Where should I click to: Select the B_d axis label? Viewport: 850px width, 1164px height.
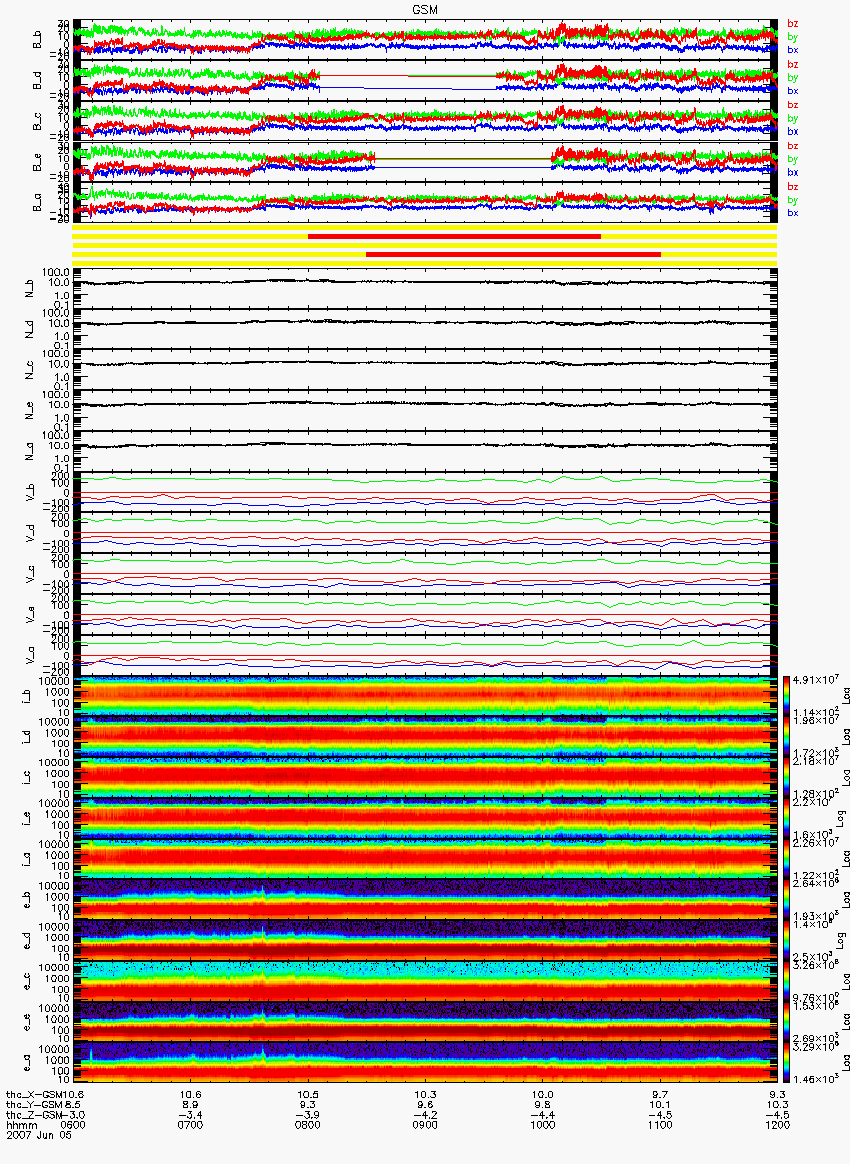(37, 81)
